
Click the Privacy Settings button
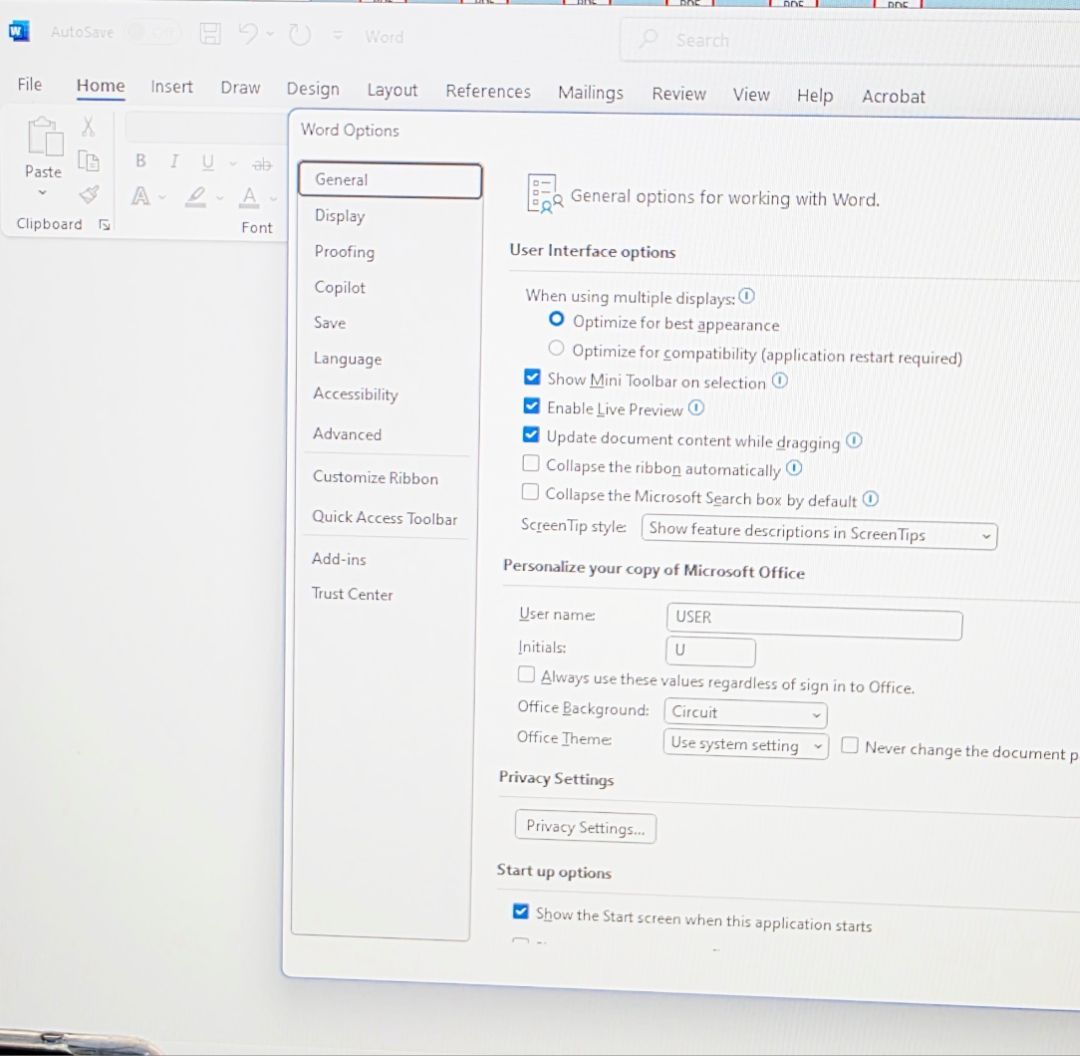[585, 827]
